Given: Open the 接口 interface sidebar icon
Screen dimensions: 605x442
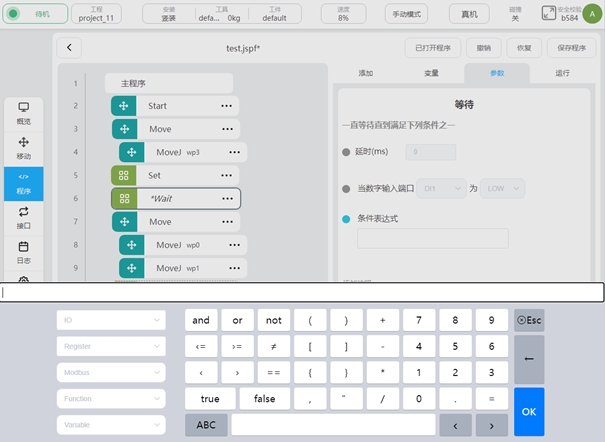Looking at the screenshot, I should coord(24,218).
